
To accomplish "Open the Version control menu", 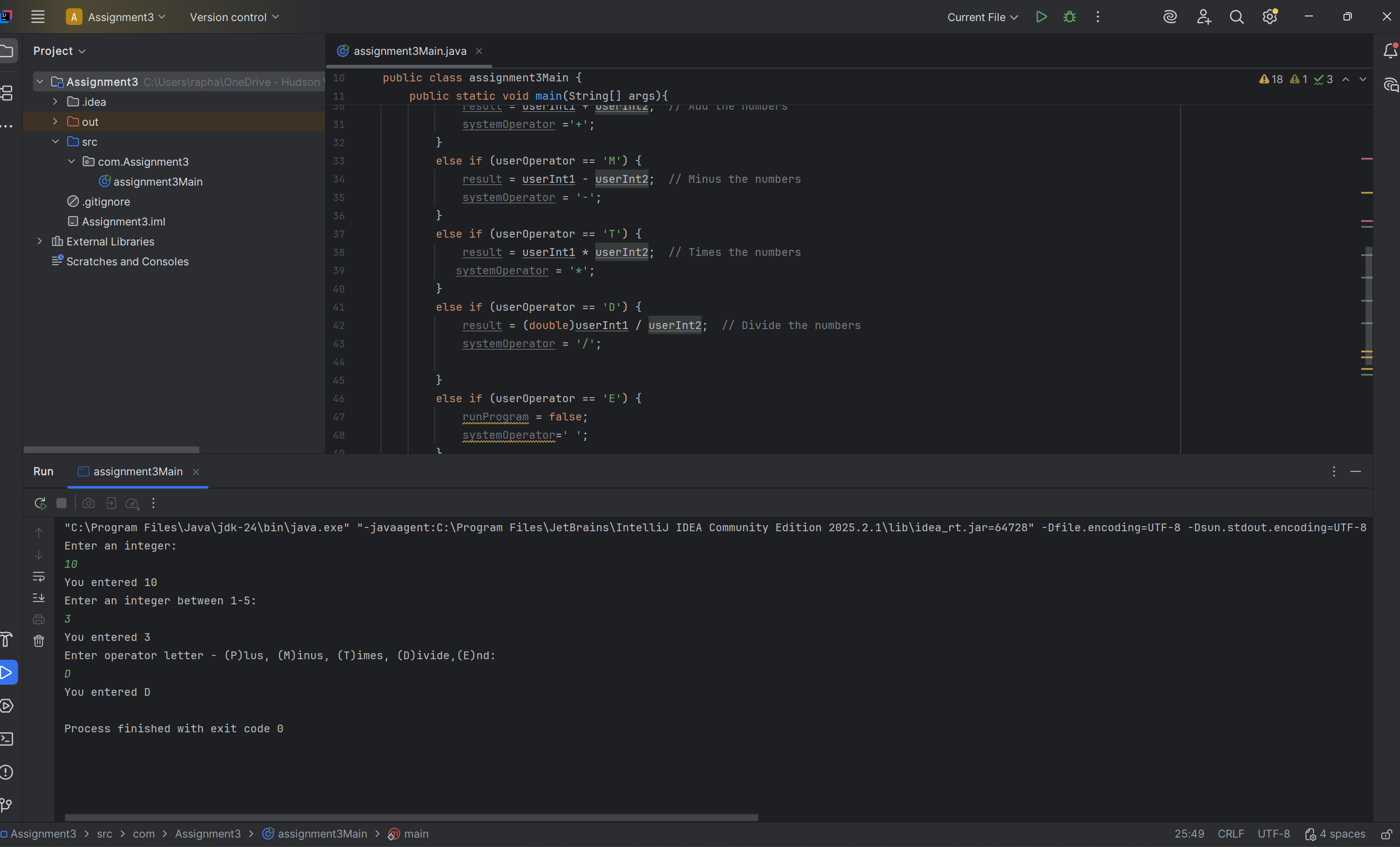I will pos(234,17).
